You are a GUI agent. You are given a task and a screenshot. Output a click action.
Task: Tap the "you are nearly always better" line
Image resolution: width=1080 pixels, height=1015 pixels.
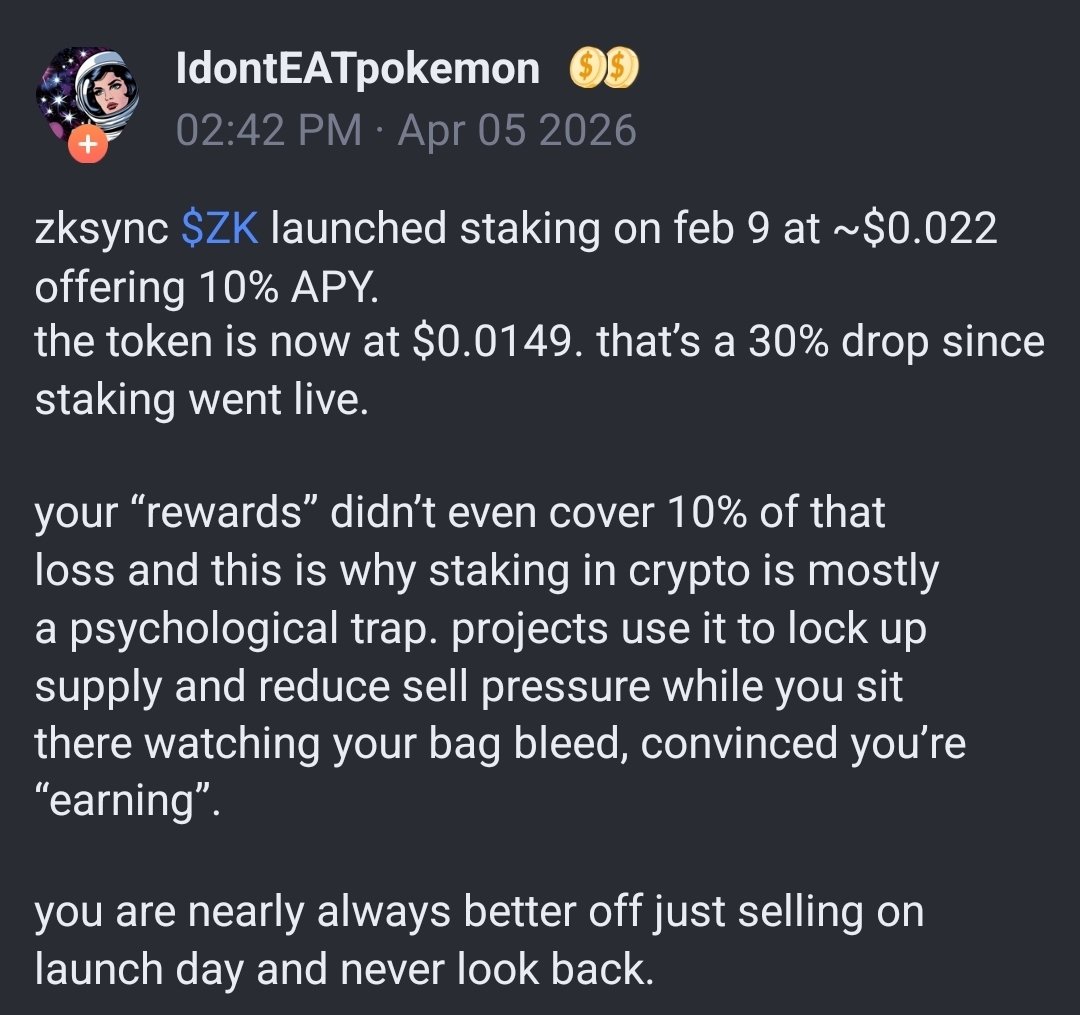479,914
